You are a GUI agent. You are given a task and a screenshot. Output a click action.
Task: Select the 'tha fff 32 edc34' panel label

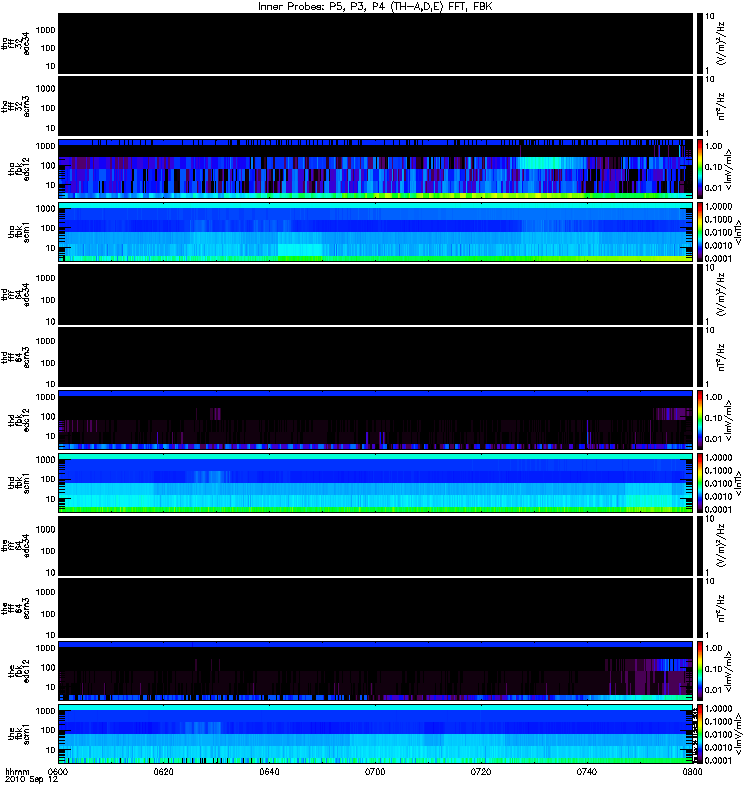(x=16, y=44)
